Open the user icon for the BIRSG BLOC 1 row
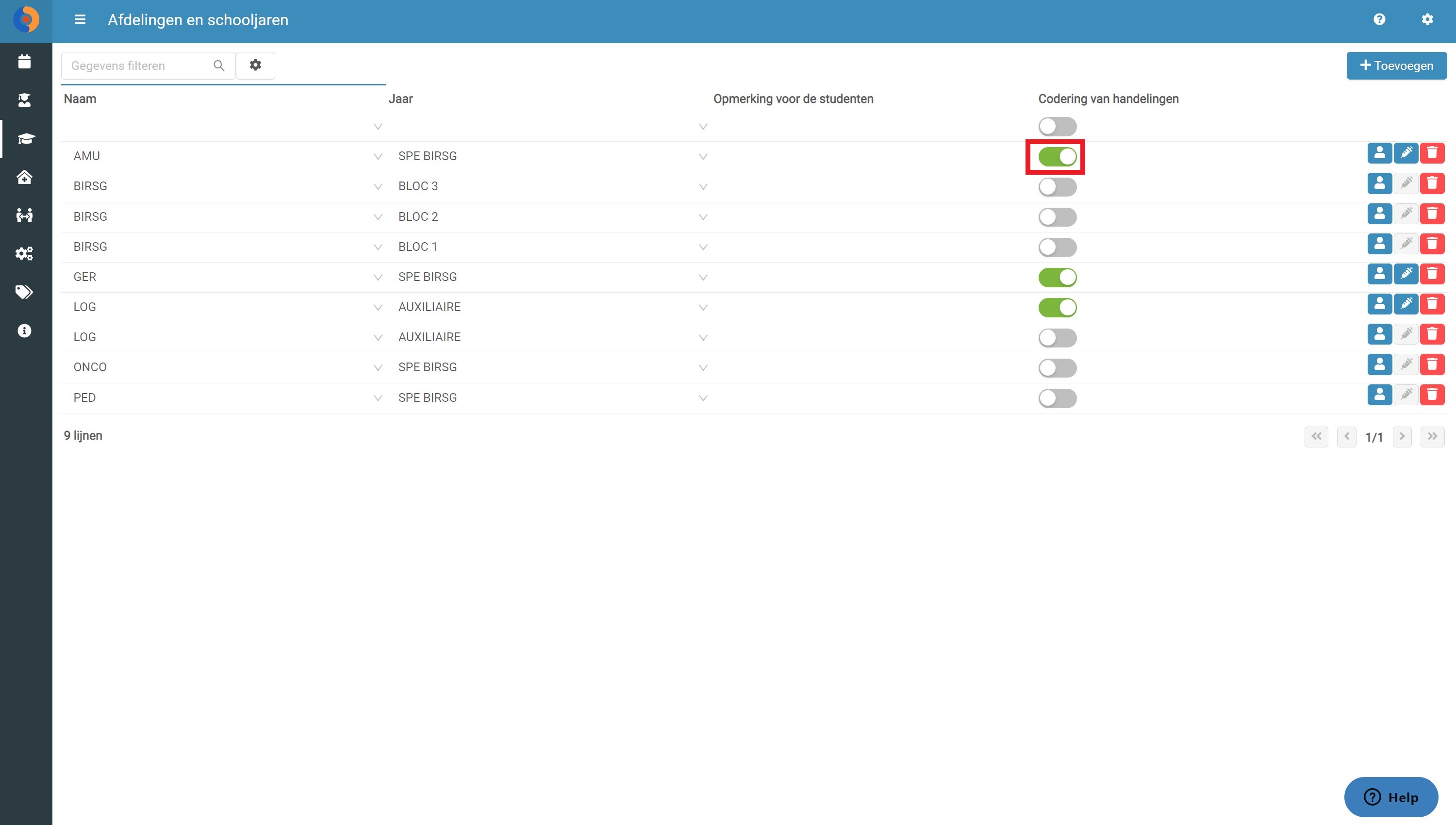The image size is (1456, 825). [1379, 244]
